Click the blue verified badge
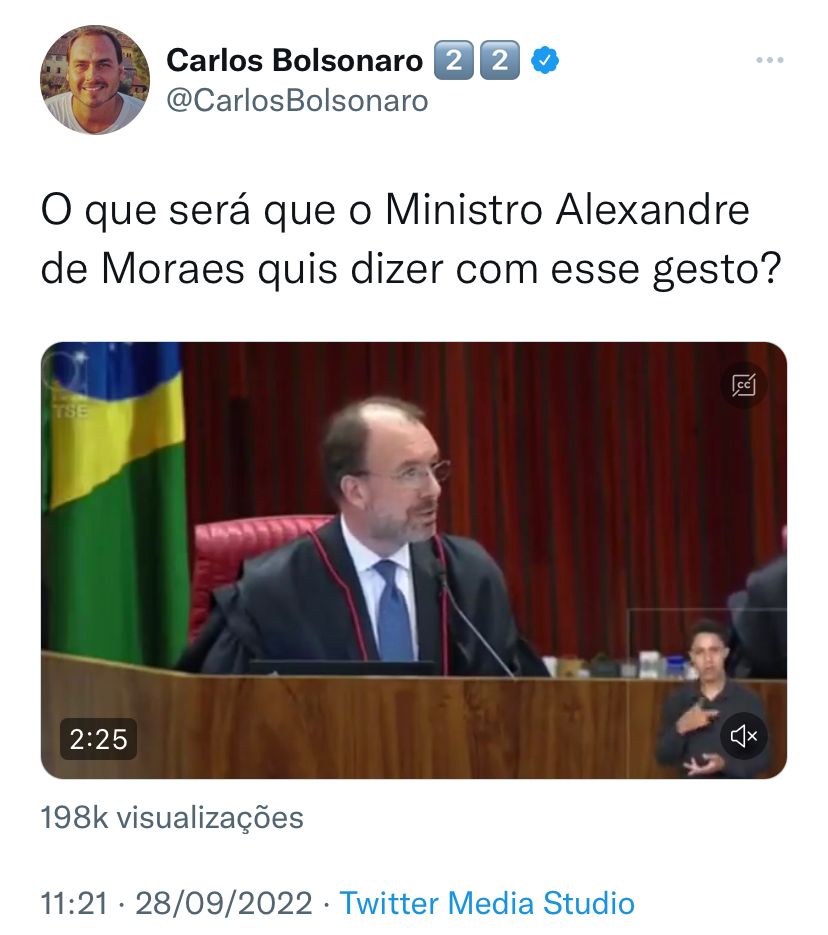 (545, 60)
